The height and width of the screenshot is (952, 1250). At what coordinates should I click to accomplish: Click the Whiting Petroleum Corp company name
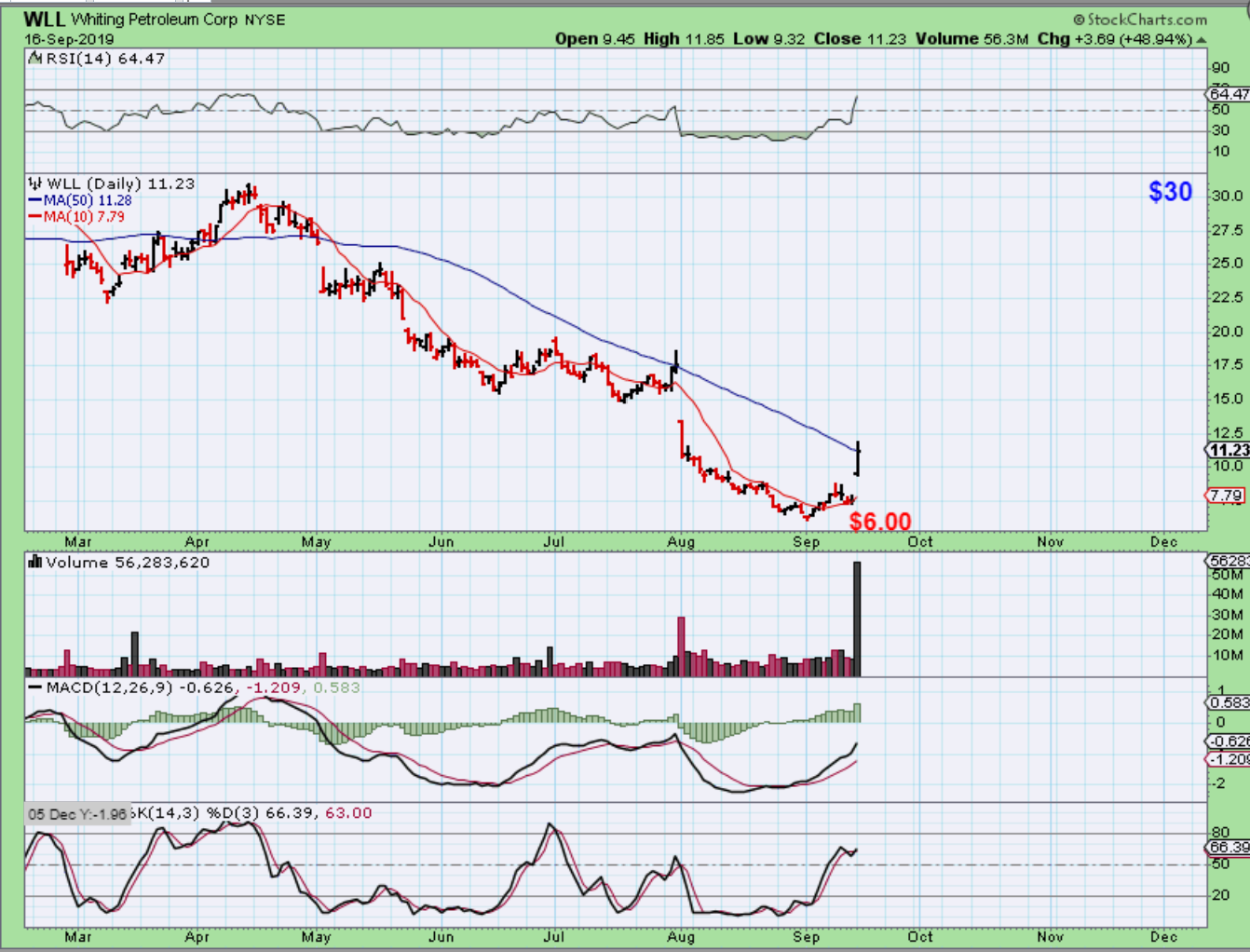click(x=155, y=19)
